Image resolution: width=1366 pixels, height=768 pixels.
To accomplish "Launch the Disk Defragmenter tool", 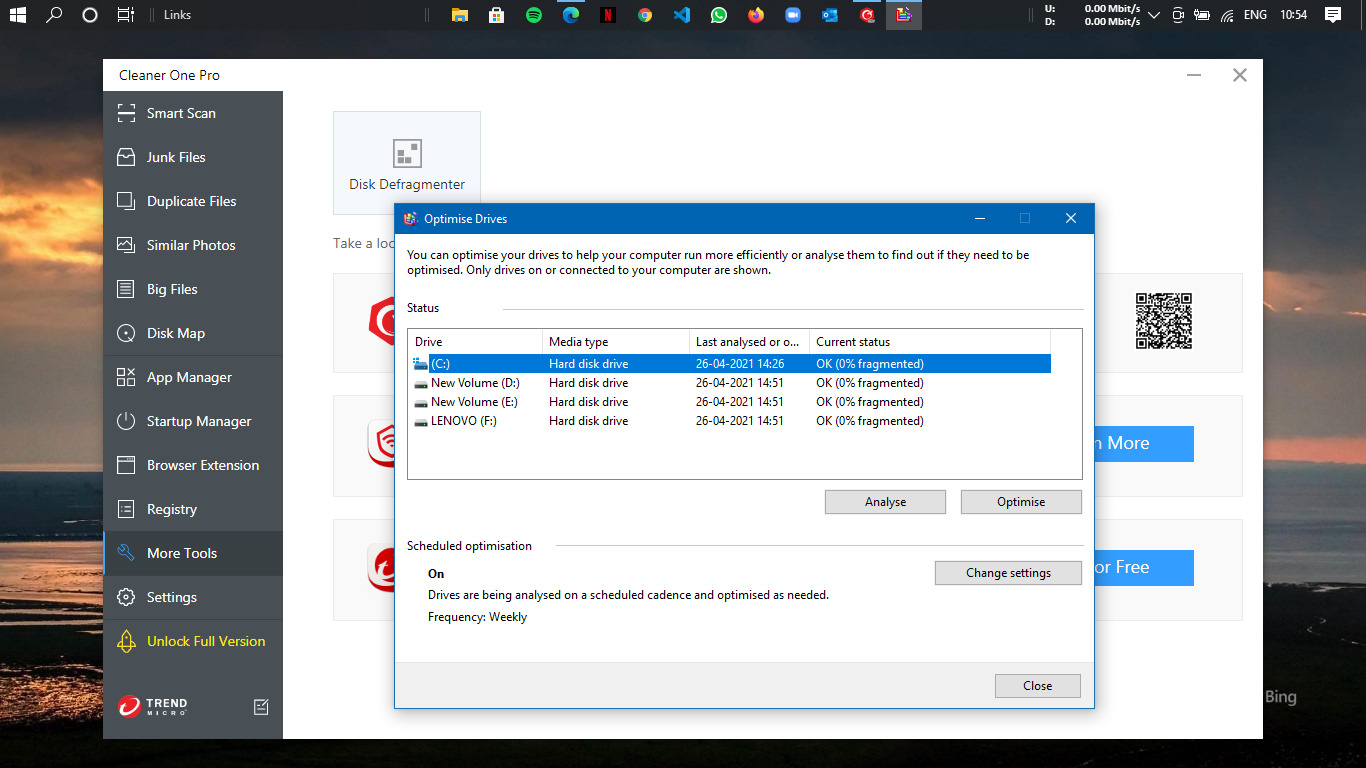I will pos(407,162).
